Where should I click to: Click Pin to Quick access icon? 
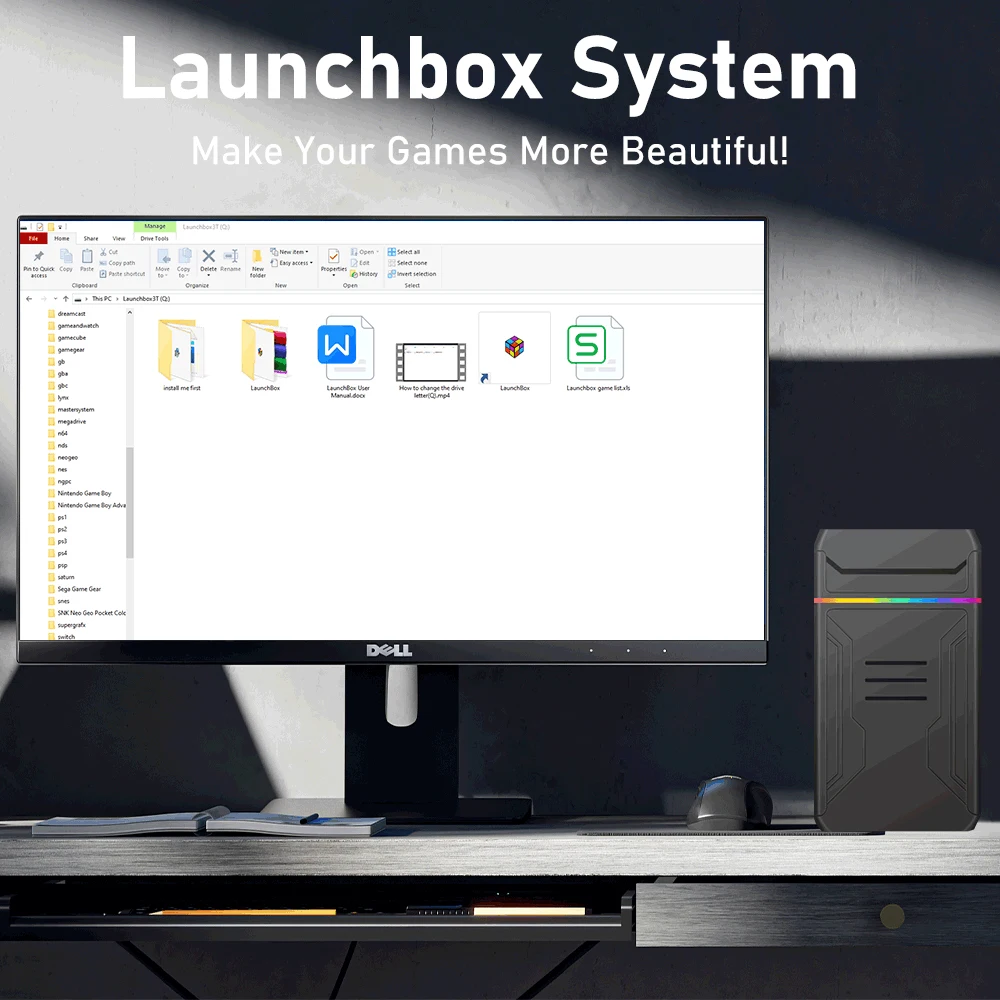[38, 256]
